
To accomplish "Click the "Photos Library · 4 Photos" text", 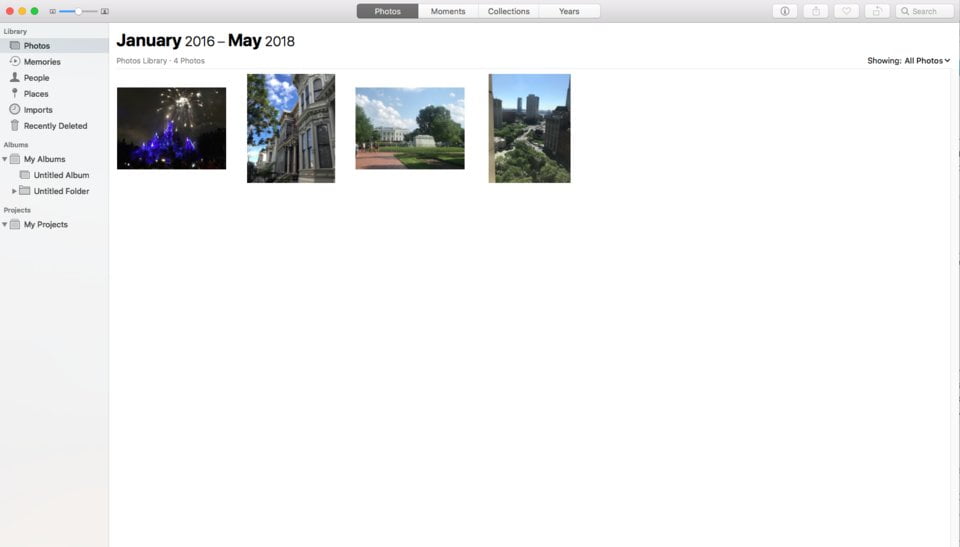I will pos(160,61).
